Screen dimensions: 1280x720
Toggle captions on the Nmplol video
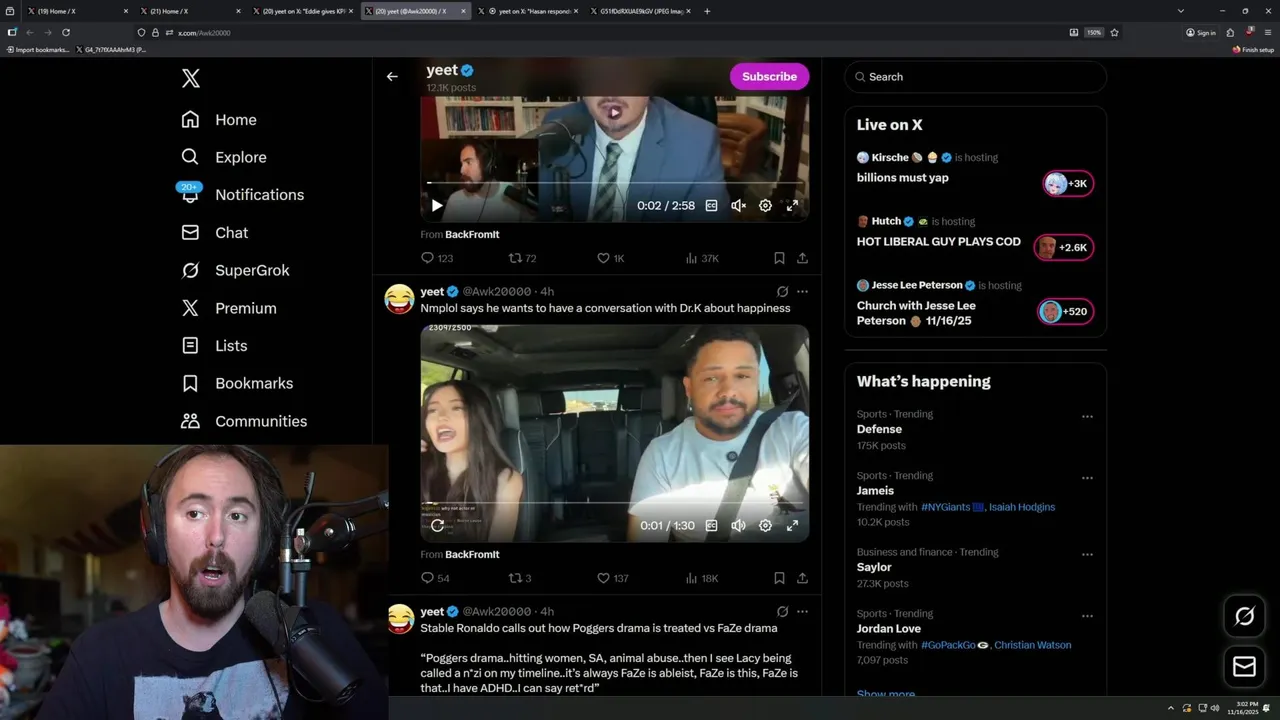[712, 525]
